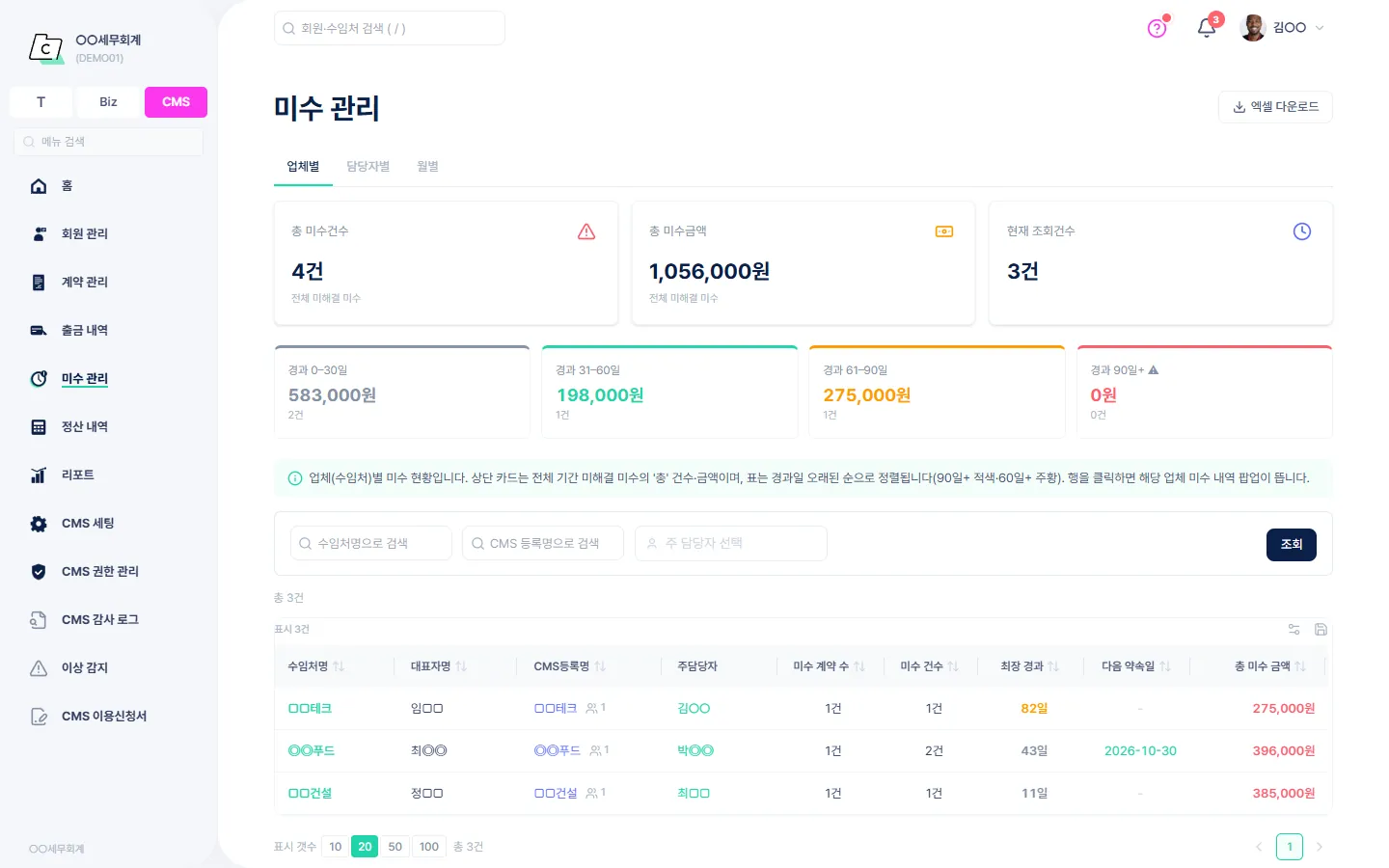Set page size to 50
This screenshot has width=1389, height=868.
click(x=395, y=847)
